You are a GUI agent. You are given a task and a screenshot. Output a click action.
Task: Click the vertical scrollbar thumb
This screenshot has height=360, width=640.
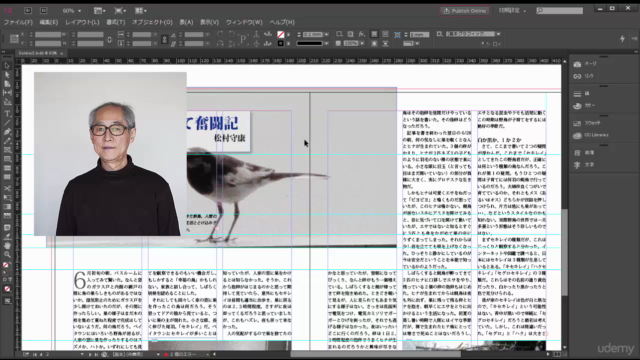click(564, 253)
